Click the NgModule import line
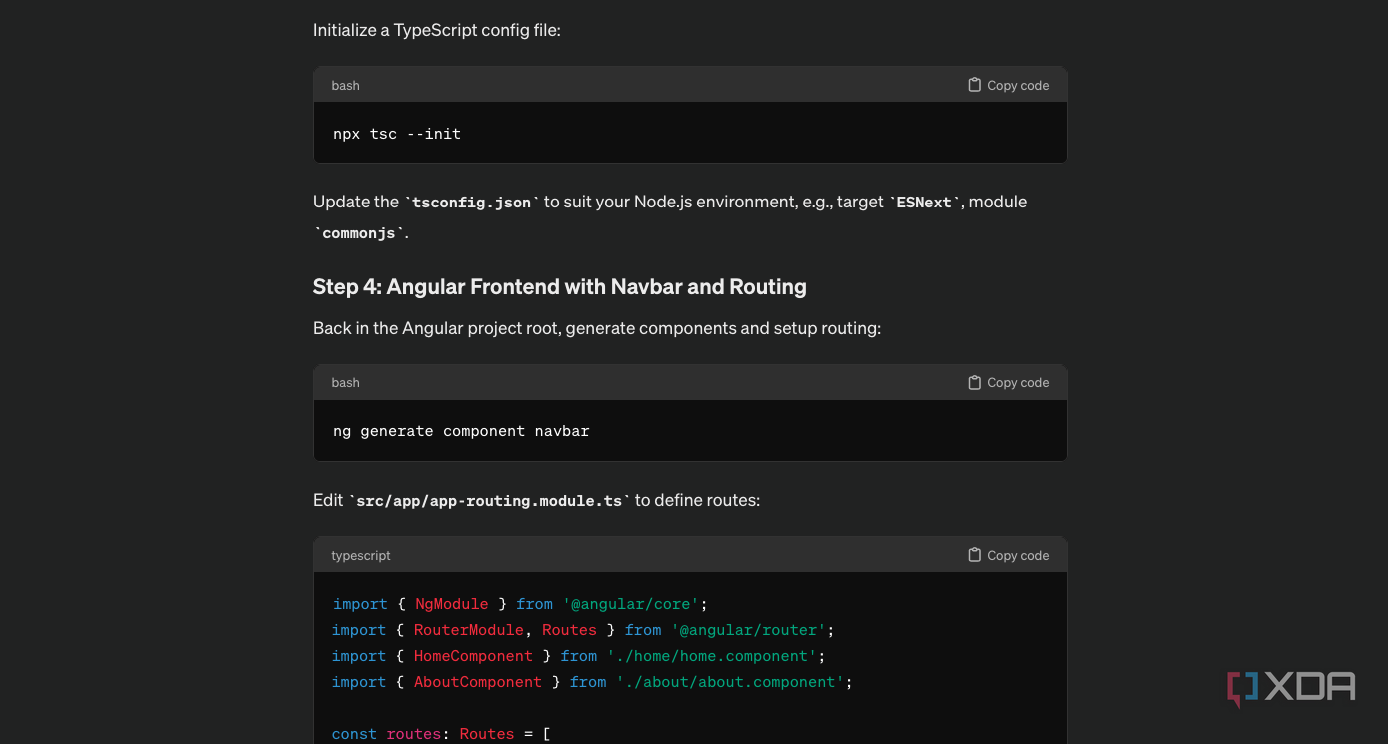 click(x=520, y=604)
